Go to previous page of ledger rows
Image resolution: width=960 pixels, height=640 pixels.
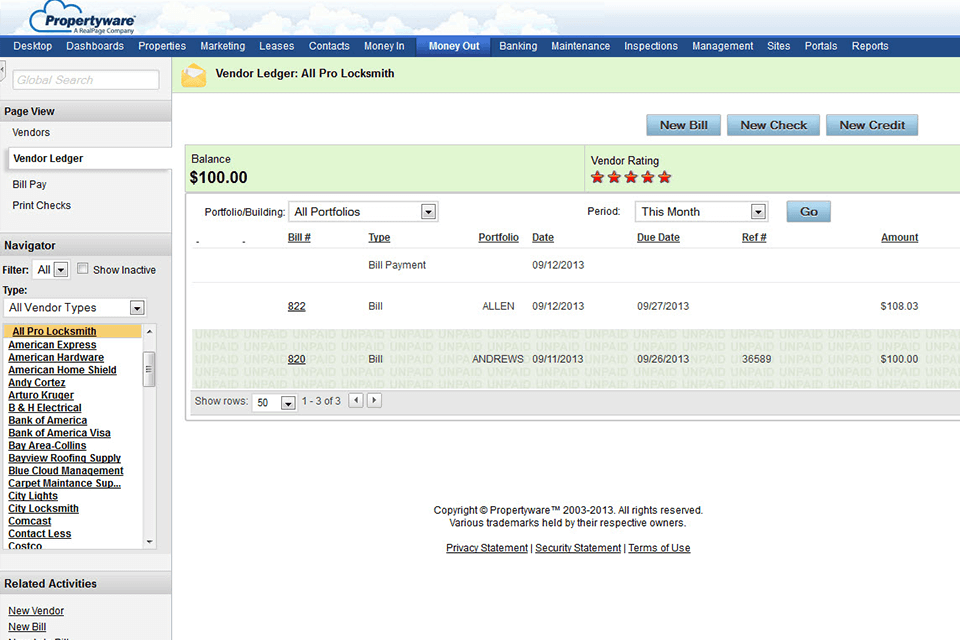pyautogui.click(x=356, y=401)
